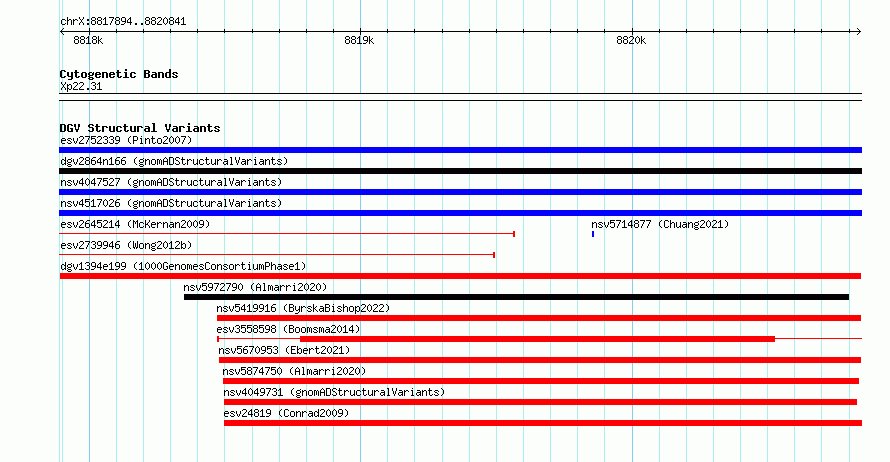890x462 pixels.
Task: Click the right arrowhead of the ruler
Action: tap(859, 31)
